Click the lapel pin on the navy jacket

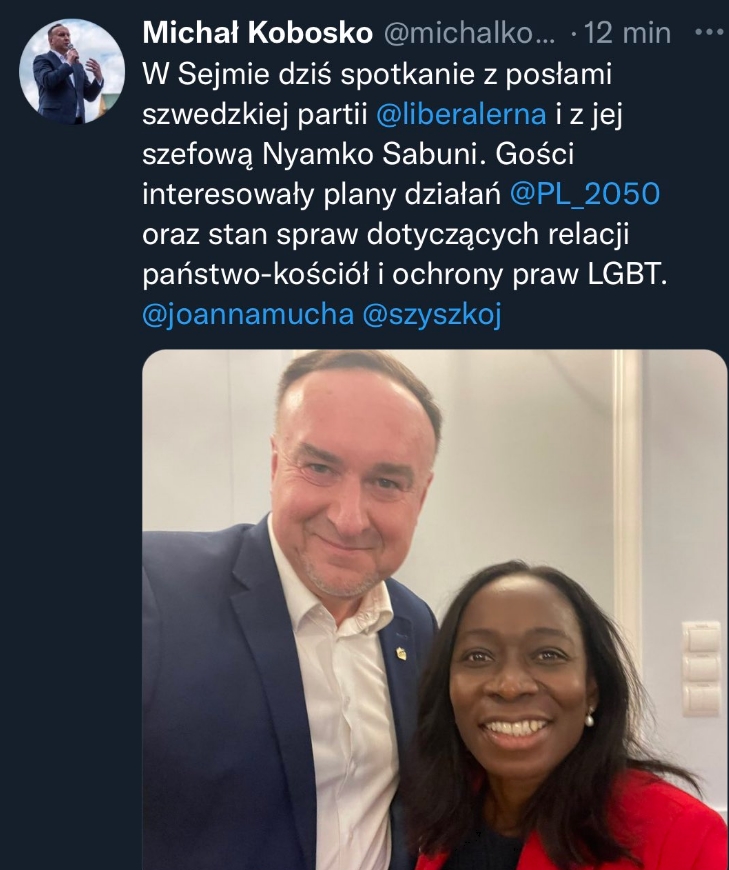coord(401,653)
